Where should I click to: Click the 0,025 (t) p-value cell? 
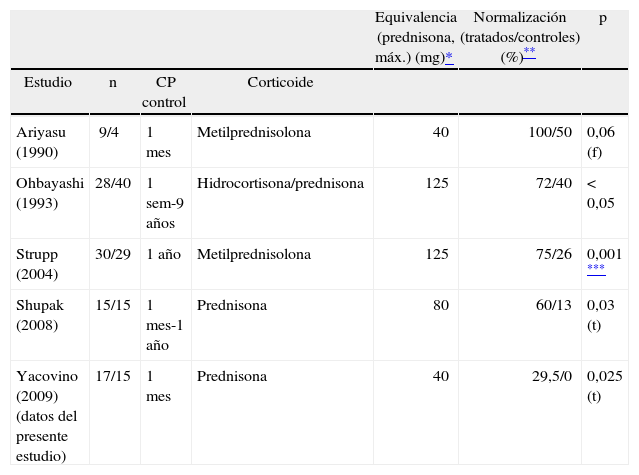[x=604, y=386]
